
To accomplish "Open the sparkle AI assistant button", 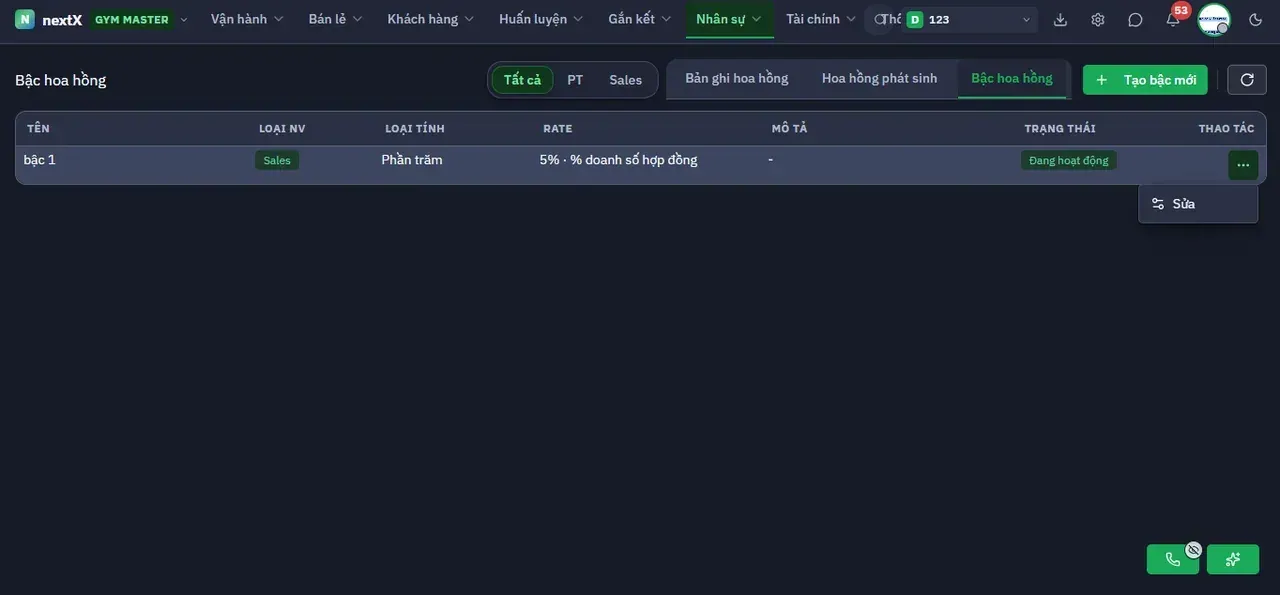I will click(x=1233, y=559).
